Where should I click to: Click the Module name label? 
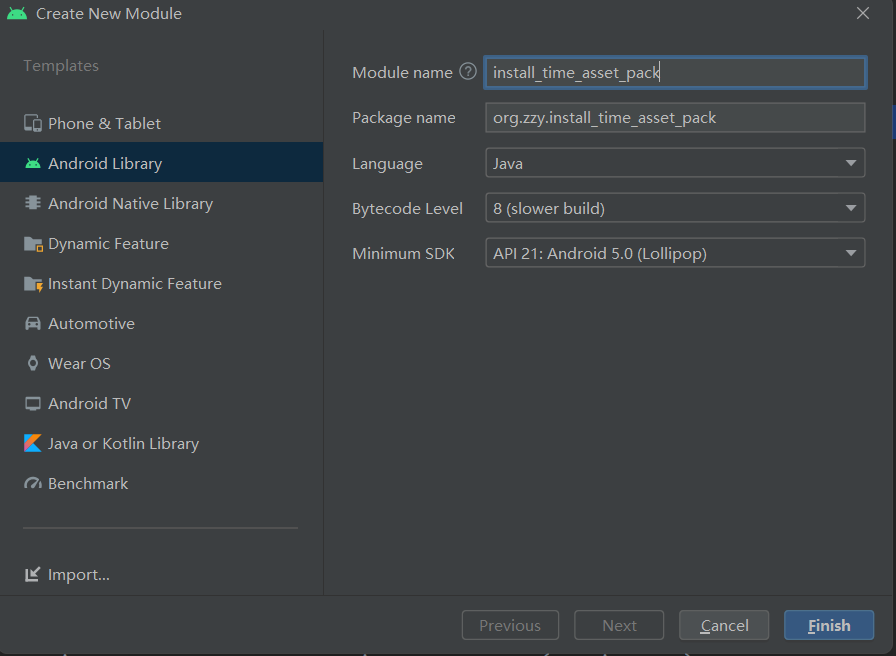(x=402, y=73)
